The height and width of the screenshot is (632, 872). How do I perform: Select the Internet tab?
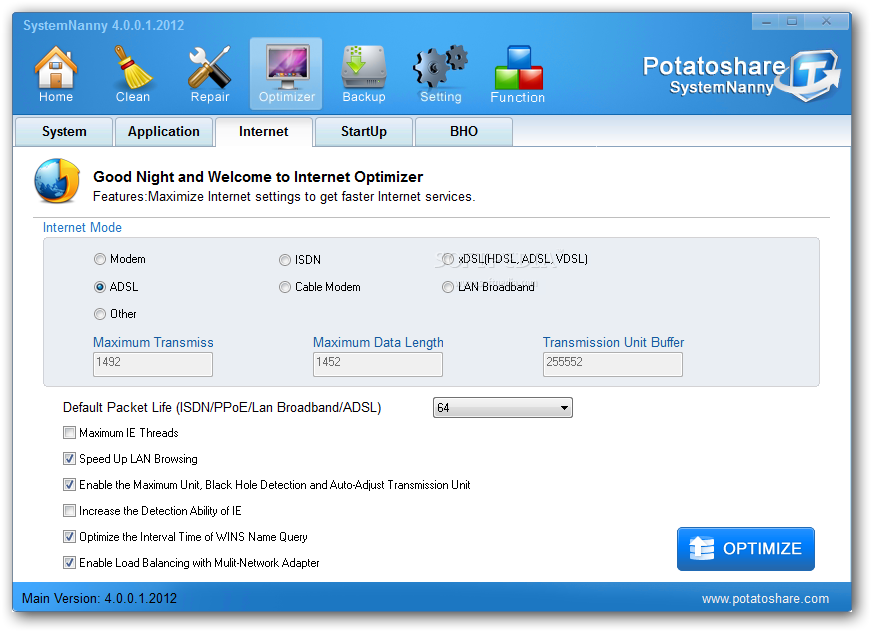[264, 132]
